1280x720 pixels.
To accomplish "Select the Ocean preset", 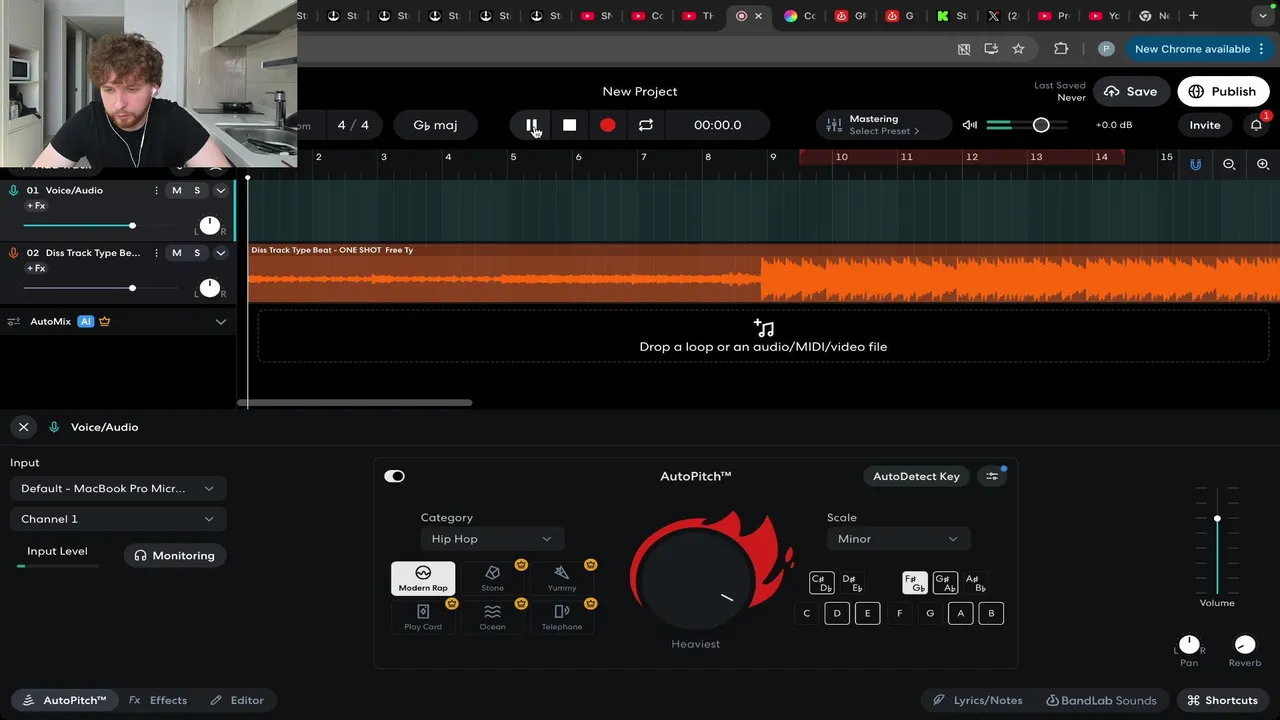I will [492, 616].
